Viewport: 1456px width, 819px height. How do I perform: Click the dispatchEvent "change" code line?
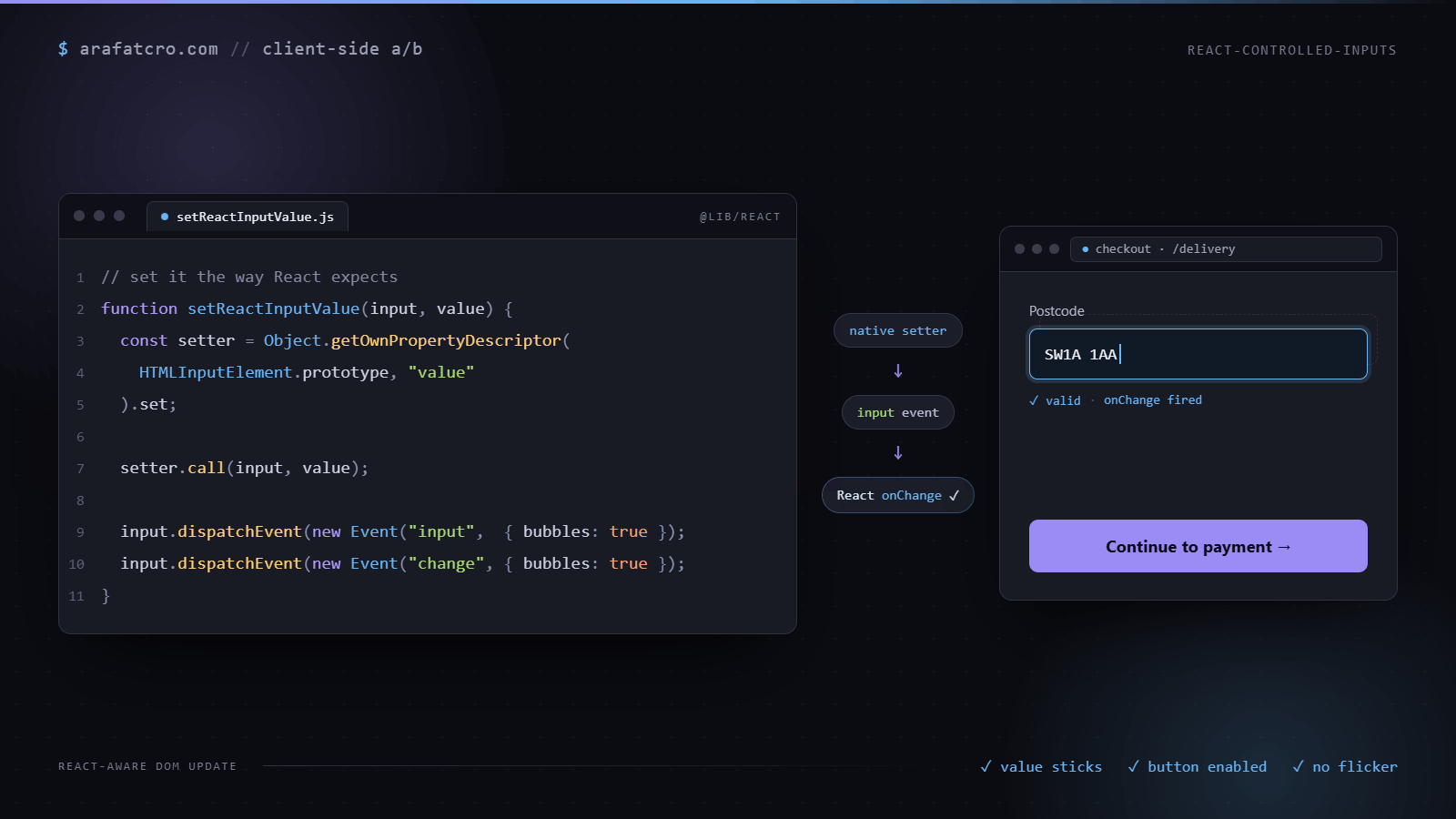tap(402, 563)
